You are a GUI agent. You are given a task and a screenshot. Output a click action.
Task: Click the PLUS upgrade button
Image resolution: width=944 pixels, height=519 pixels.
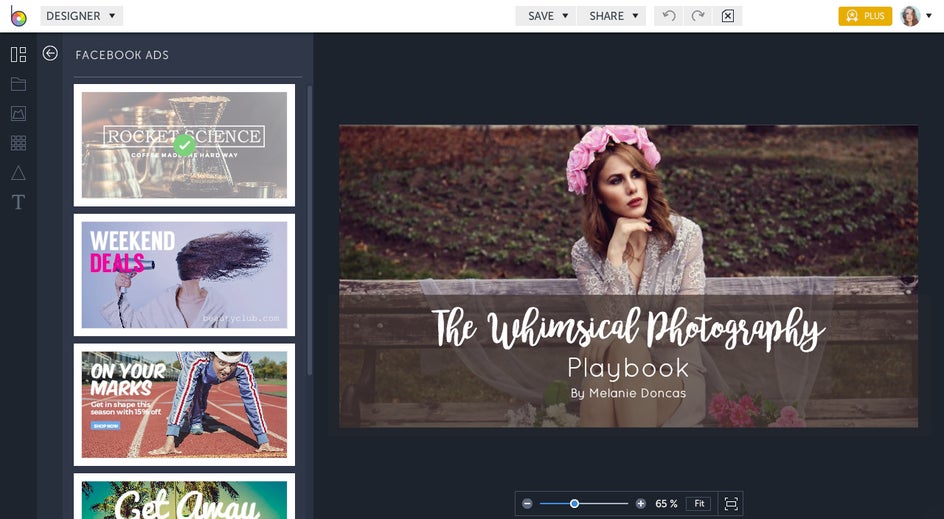pyautogui.click(x=865, y=16)
